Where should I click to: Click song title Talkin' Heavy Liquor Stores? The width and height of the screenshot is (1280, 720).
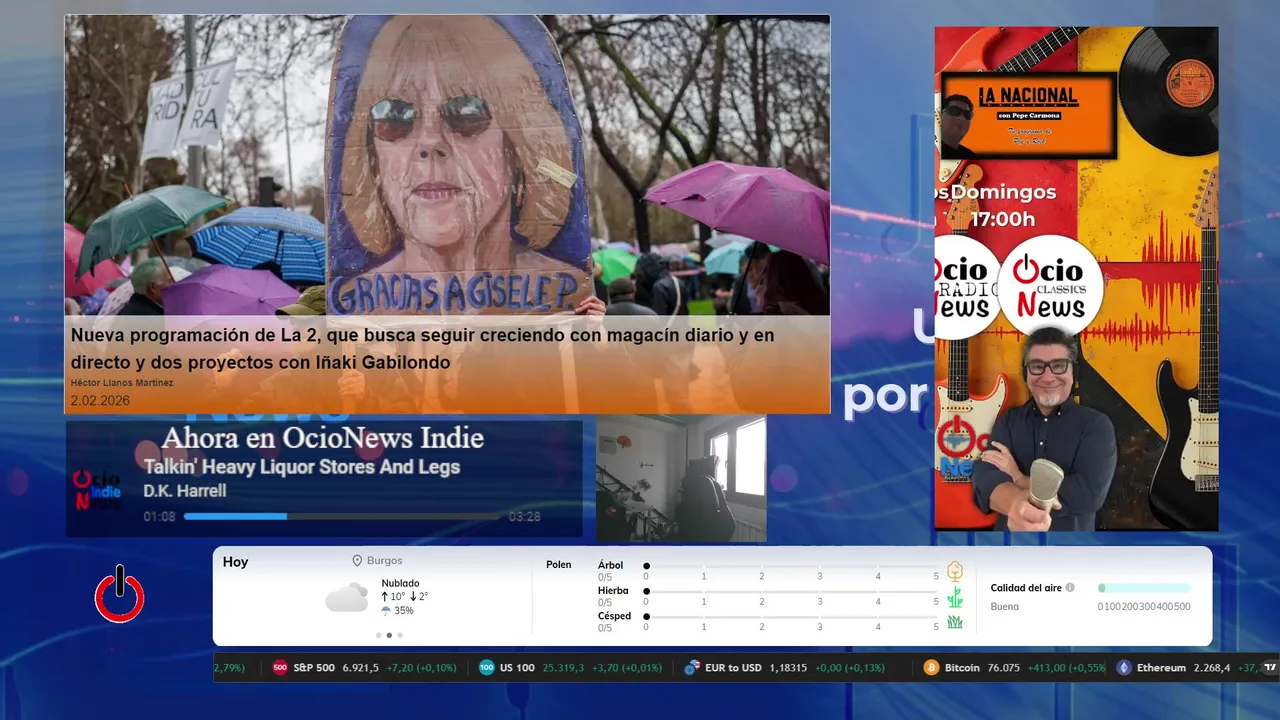coord(302,467)
